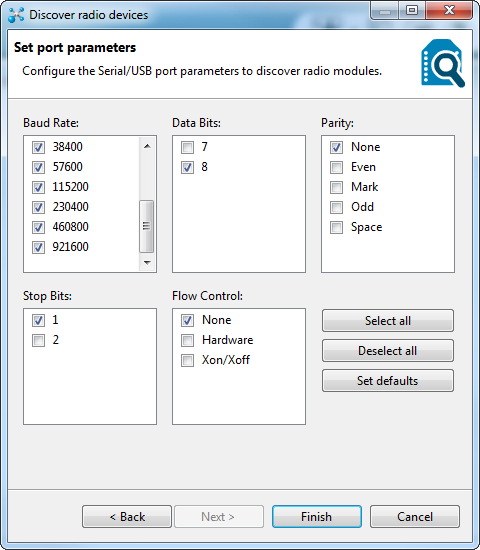The height and width of the screenshot is (550, 480).
Task: Uncheck the 38400 baud rate checkbox
Action: [38, 147]
